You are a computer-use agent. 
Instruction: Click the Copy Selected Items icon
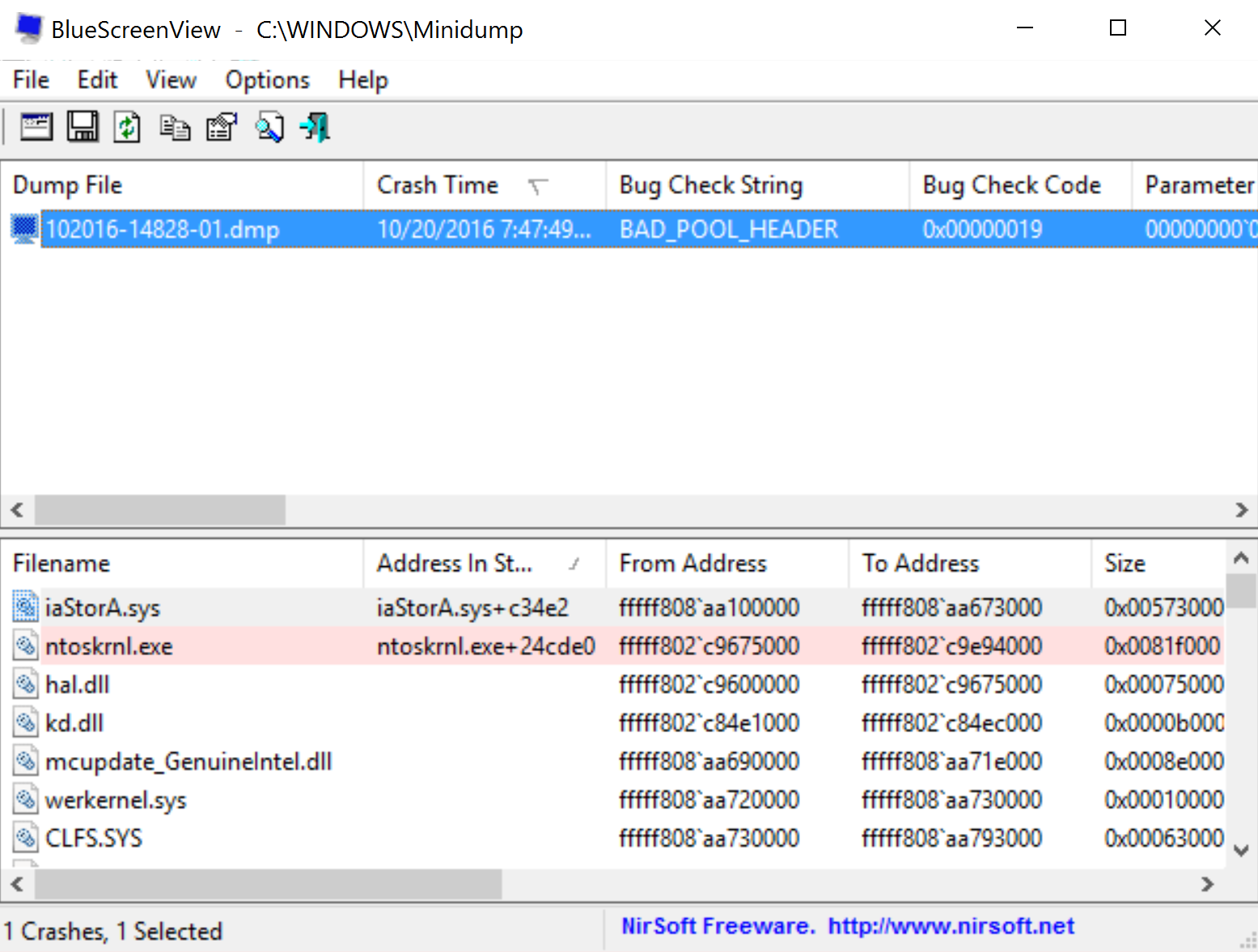(175, 128)
